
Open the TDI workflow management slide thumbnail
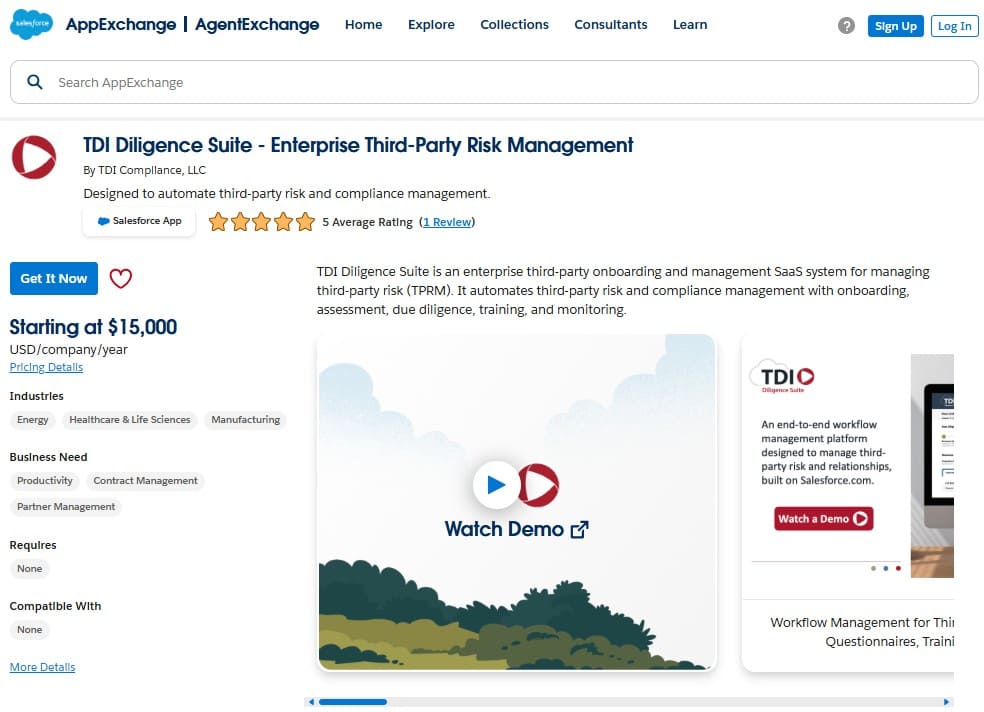pyautogui.click(x=848, y=502)
